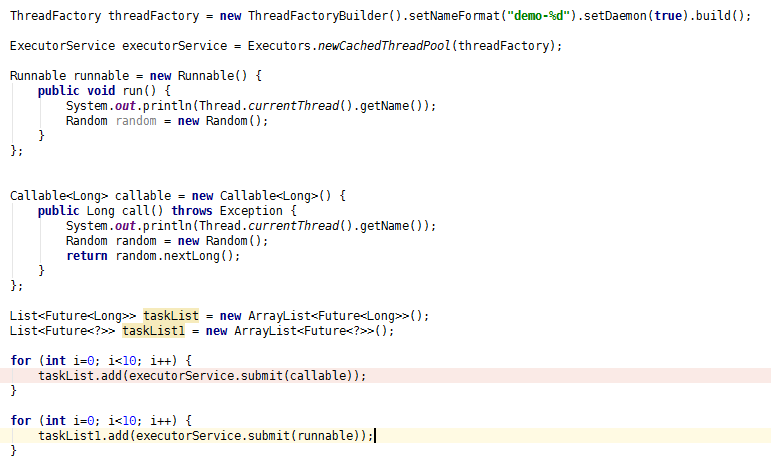This screenshot has width=771, height=464.
Task: Click the 'Runnable runnable' declaration
Action: [x=69, y=76]
